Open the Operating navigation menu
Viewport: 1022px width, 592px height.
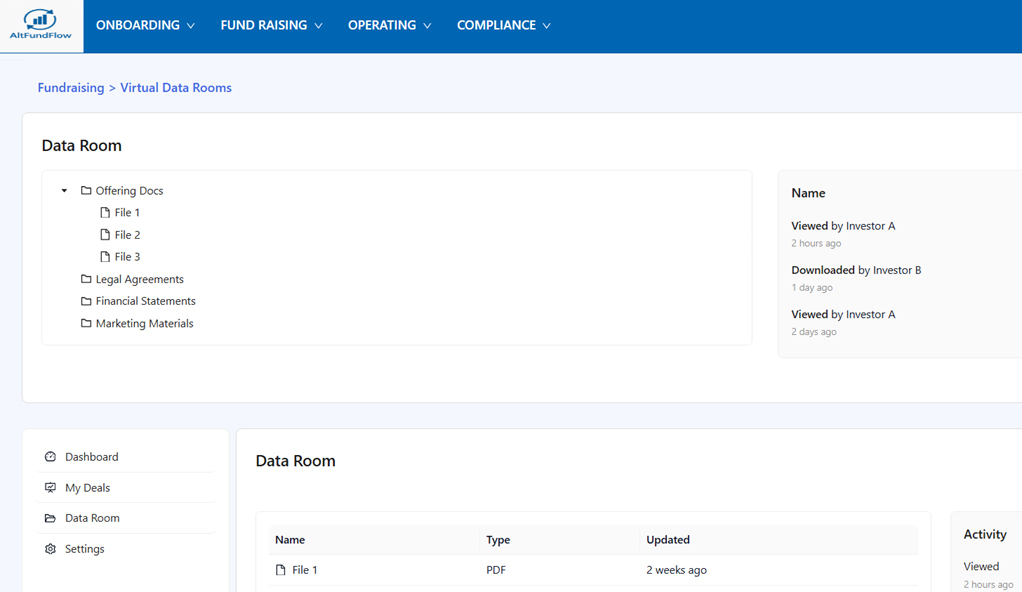click(389, 25)
